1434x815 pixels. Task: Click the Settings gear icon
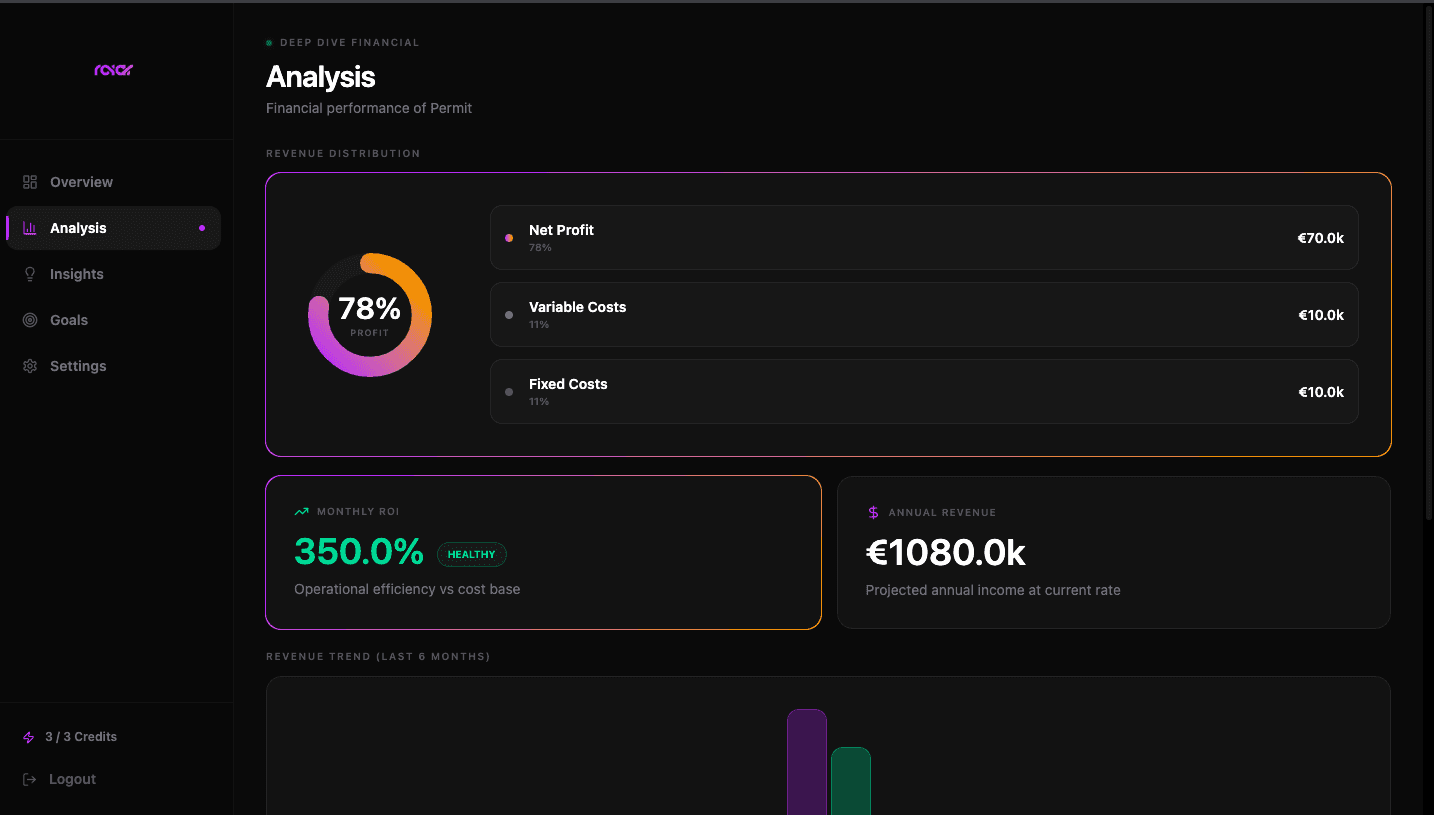pos(30,366)
